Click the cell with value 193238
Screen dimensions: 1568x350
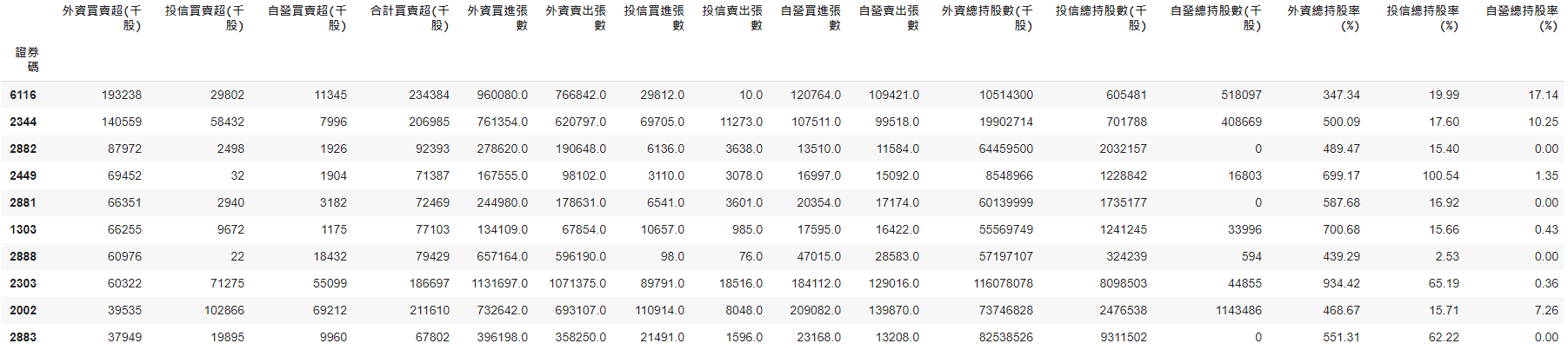click(121, 95)
